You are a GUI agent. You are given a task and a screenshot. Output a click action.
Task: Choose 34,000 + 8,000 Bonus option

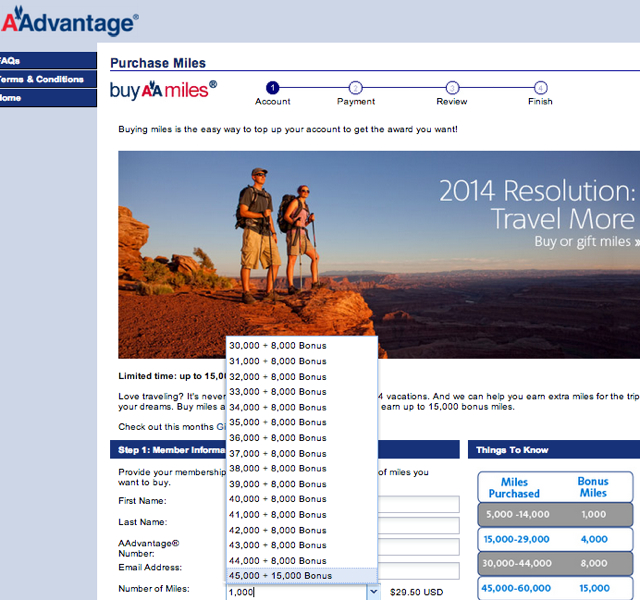pos(302,407)
